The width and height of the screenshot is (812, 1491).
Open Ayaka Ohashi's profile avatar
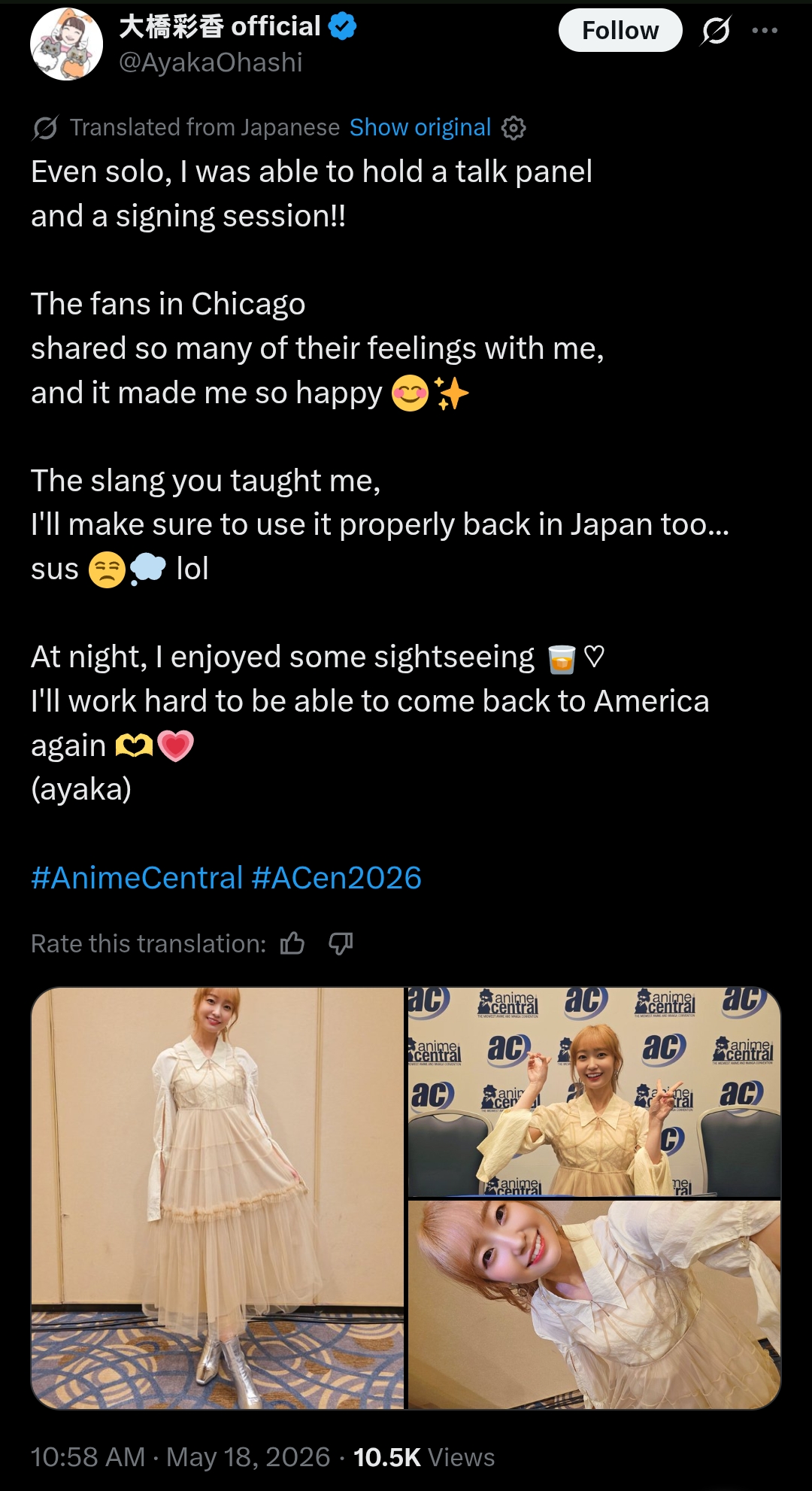[x=66, y=44]
